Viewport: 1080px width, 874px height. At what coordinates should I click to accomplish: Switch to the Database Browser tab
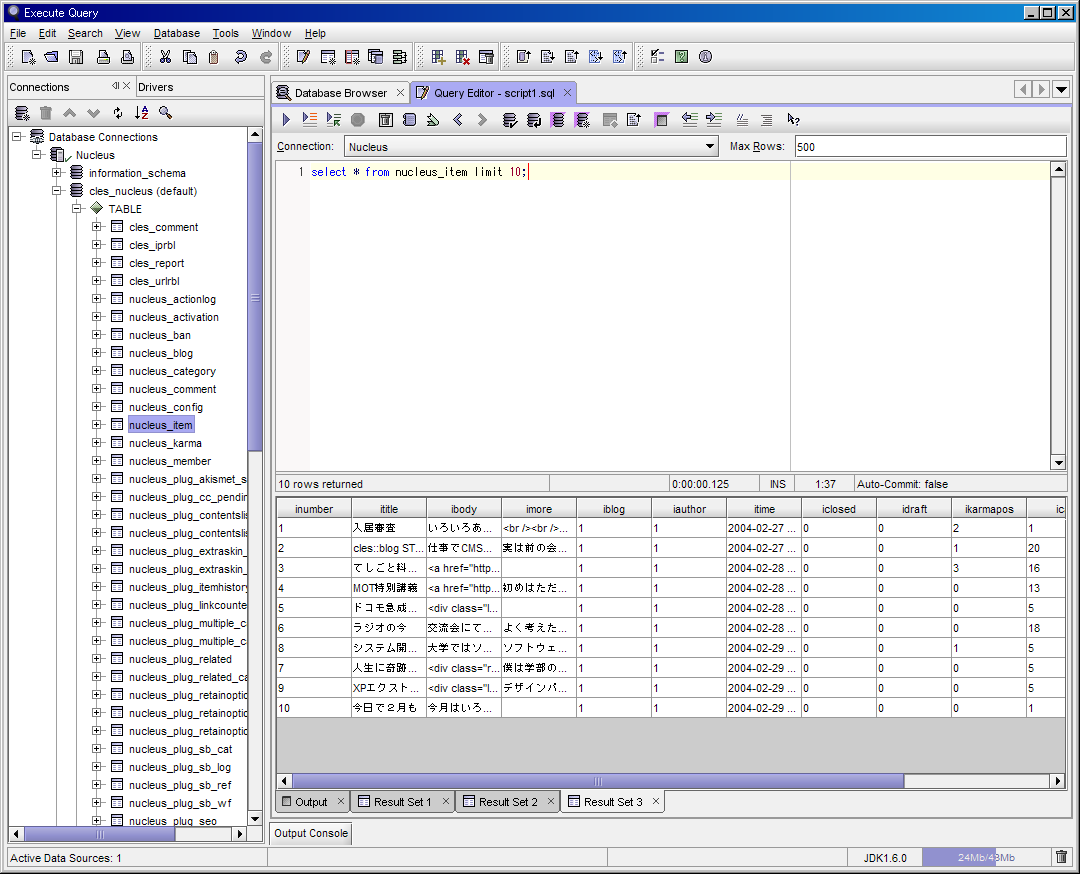(339, 93)
